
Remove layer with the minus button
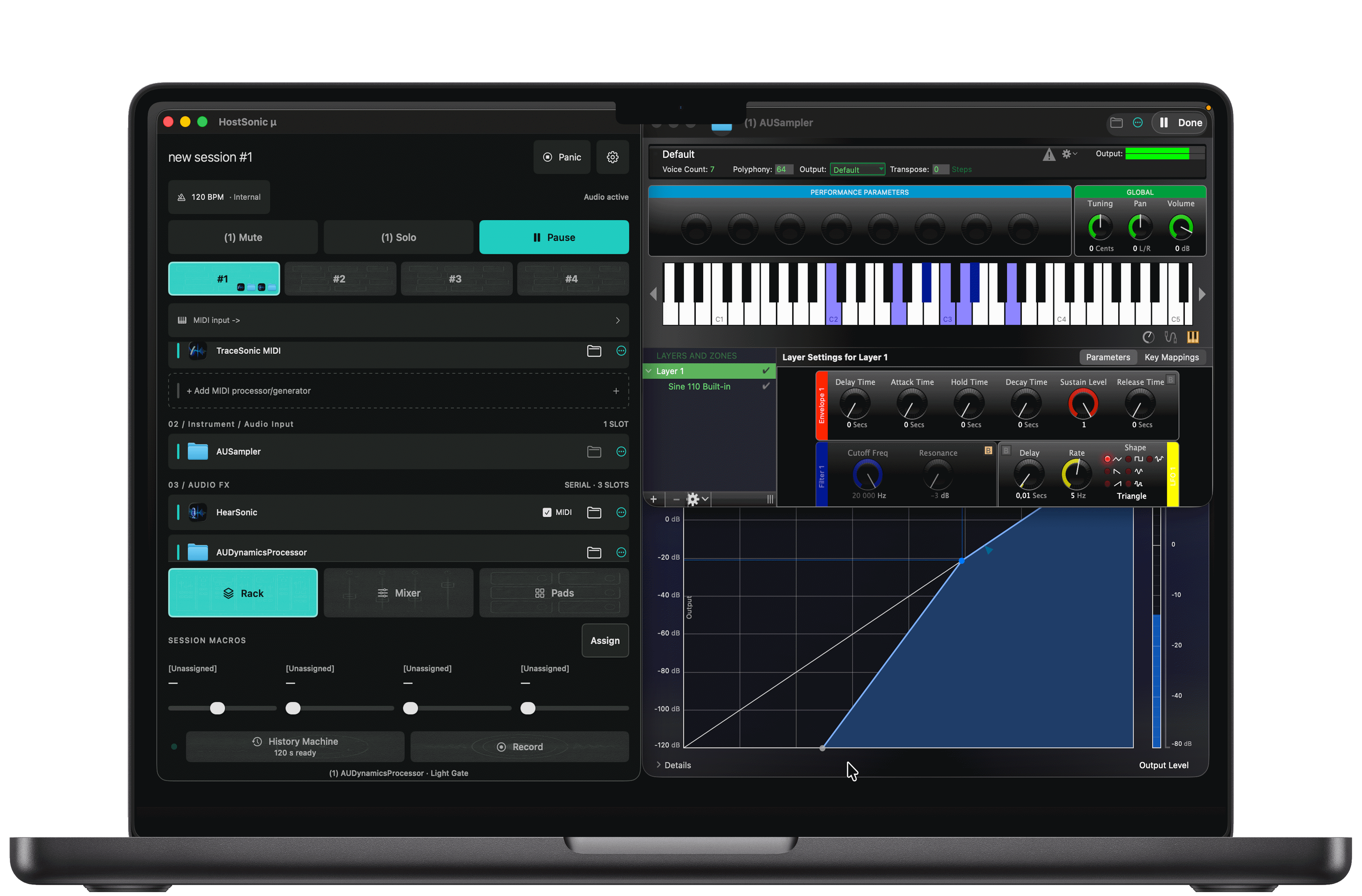tap(676, 499)
